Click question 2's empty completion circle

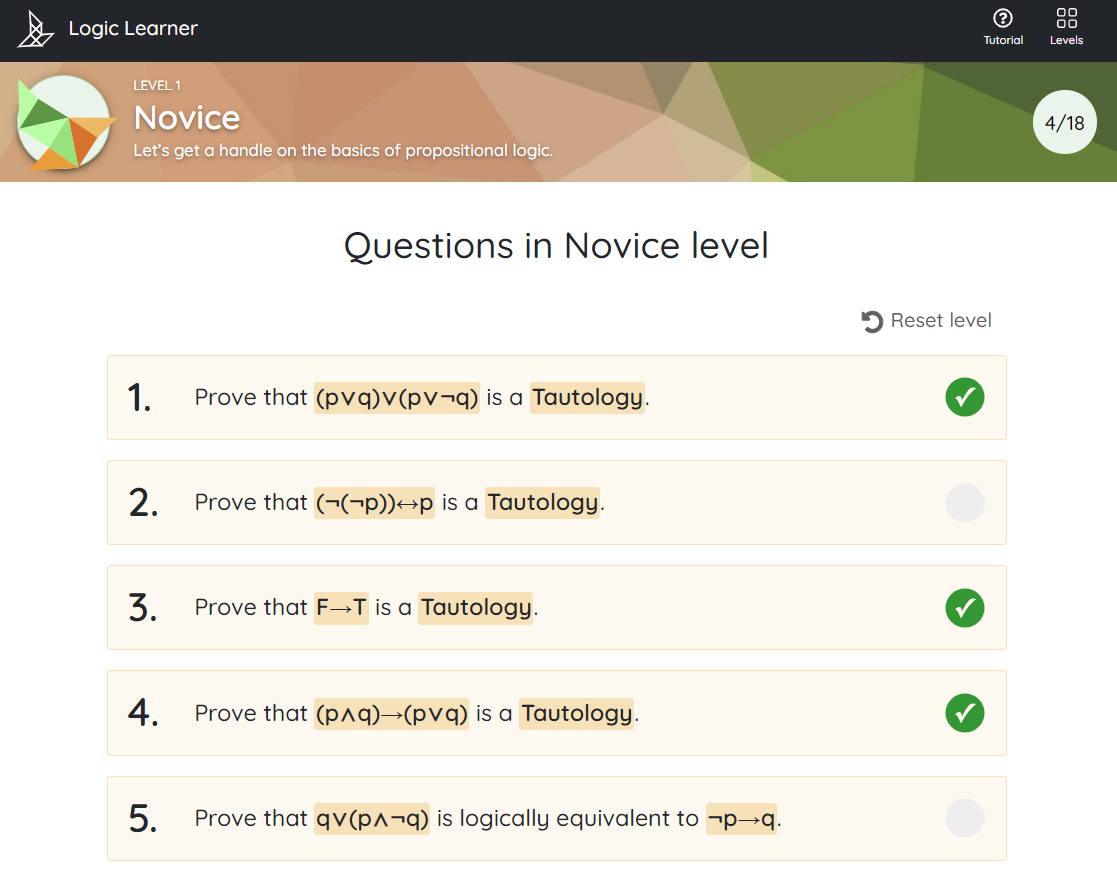(964, 502)
